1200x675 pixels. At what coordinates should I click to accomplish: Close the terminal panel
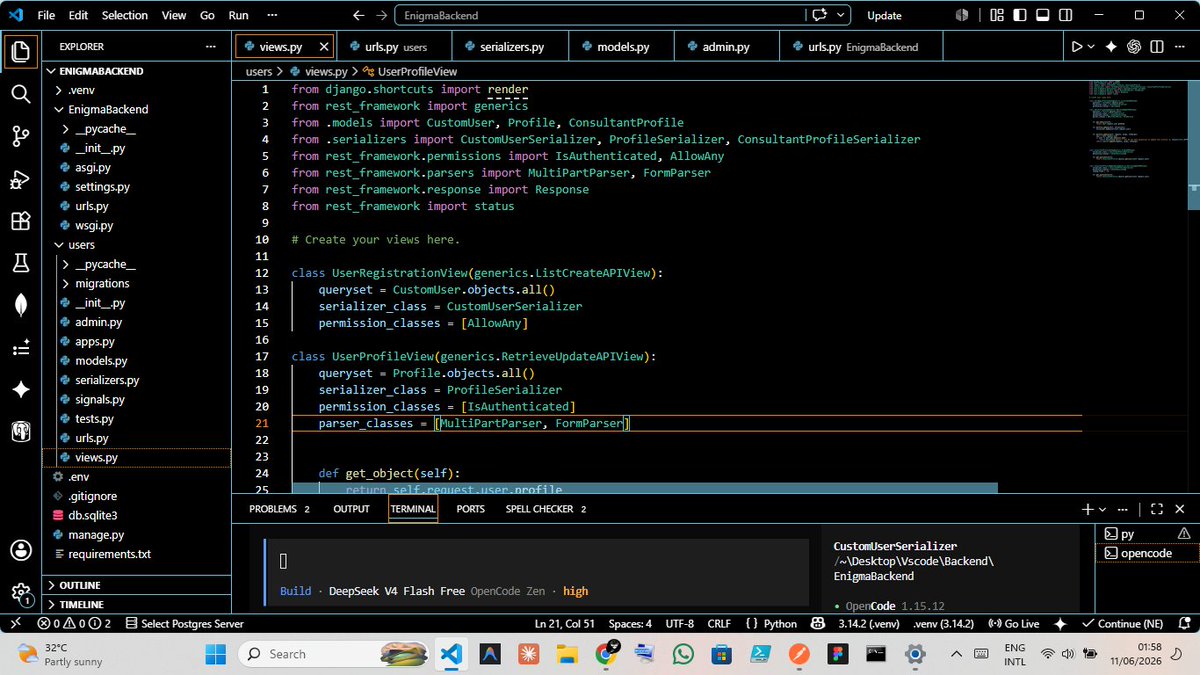(x=1180, y=508)
